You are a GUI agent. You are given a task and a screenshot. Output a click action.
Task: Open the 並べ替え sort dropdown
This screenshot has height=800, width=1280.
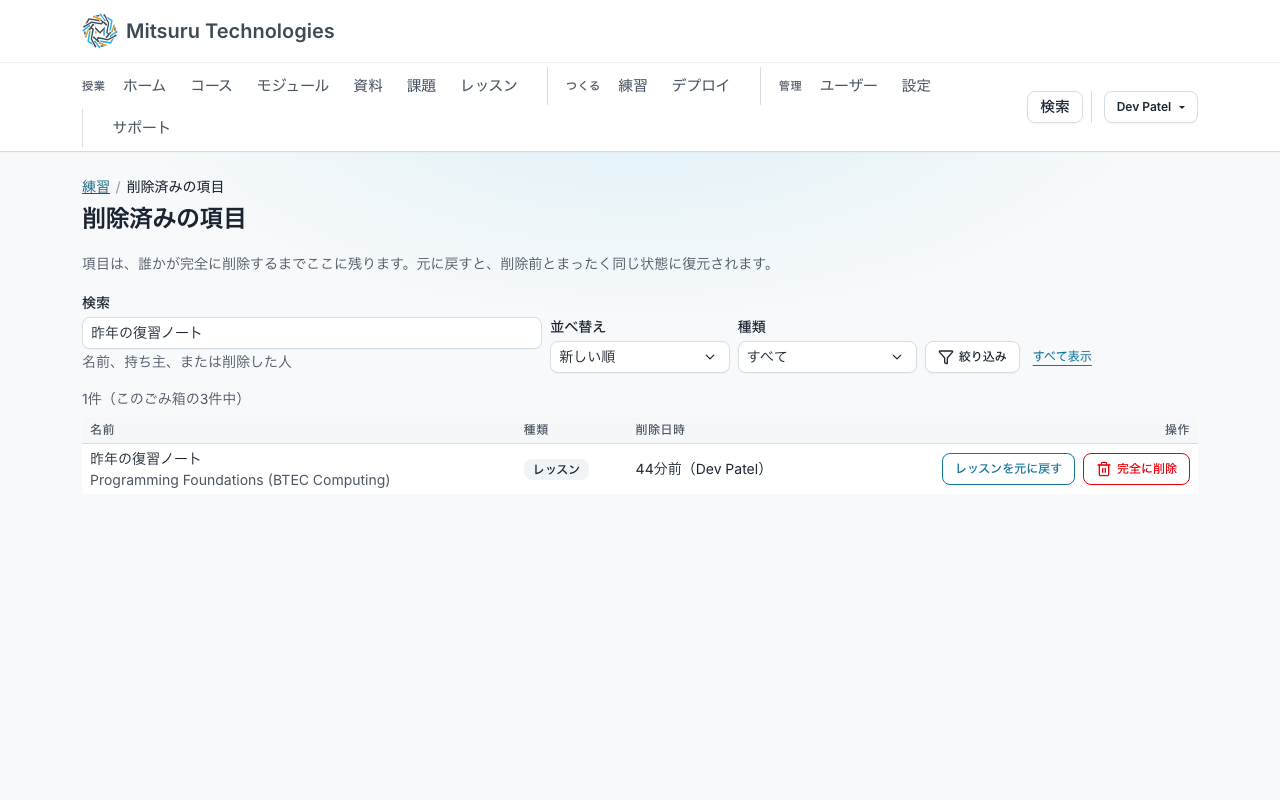(640, 357)
